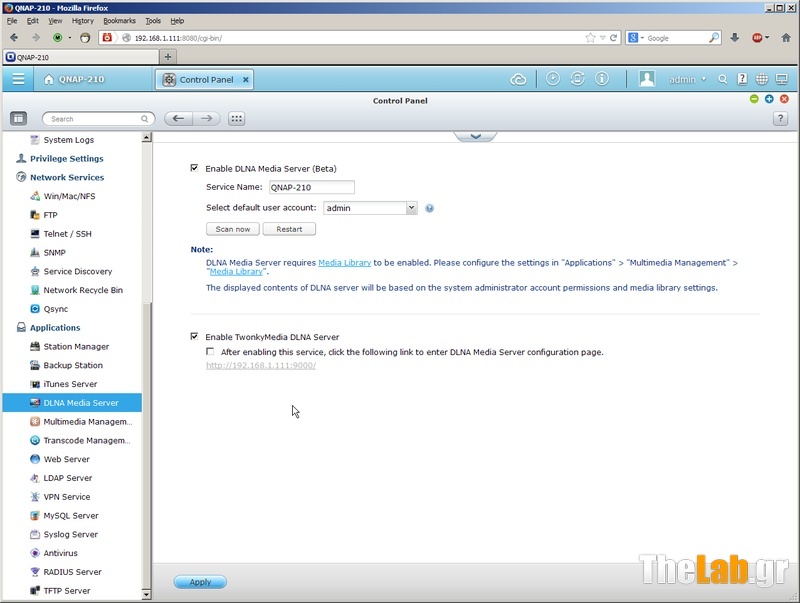This screenshot has width=800, height=603.
Task: Toggle Enable TwonkyMedia DLNA Server checkbox
Action: pyautogui.click(x=194, y=336)
